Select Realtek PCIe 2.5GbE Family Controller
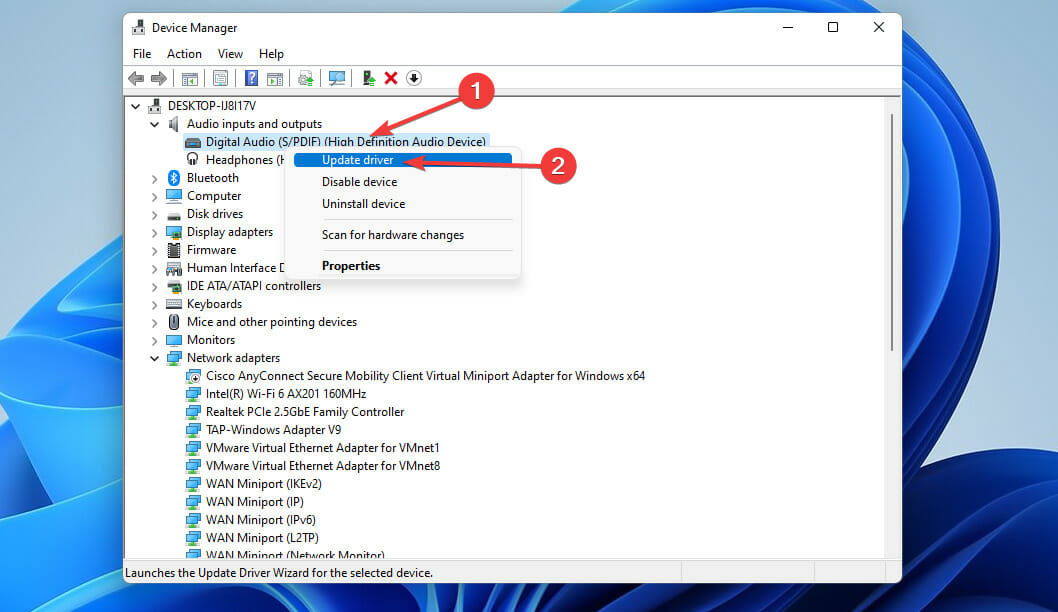Image resolution: width=1058 pixels, height=612 pixels. (305, 412)
